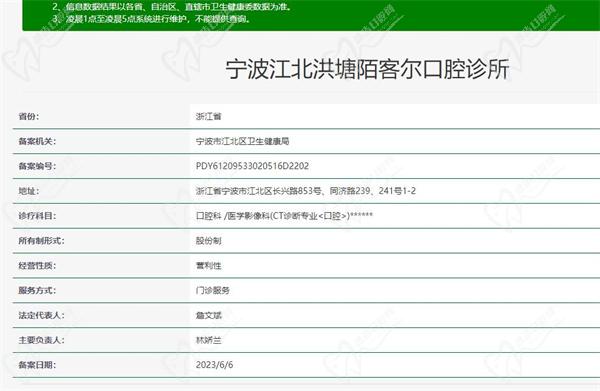Click the date 2023/6/6
Screen dimensions: 600x391
click(214, 365)
